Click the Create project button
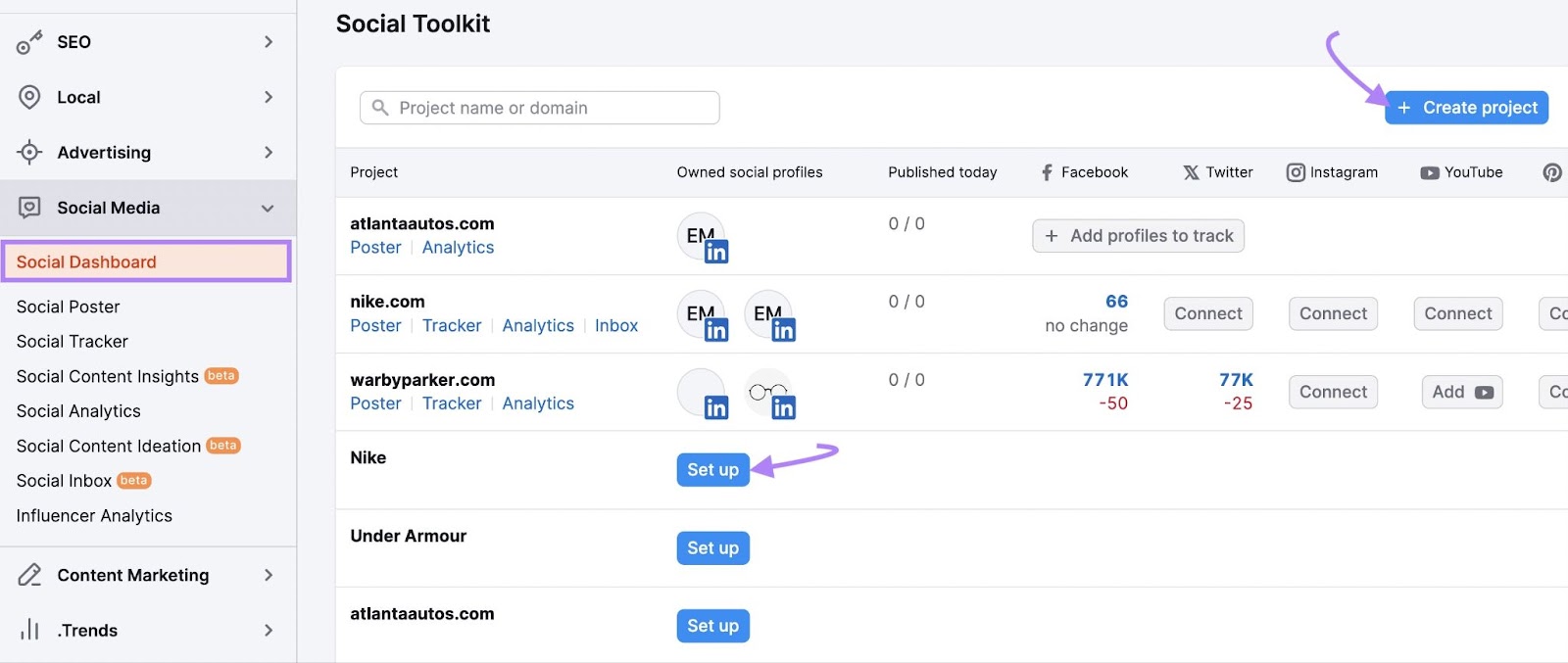Viewport: 1568px width, 663px height. point(1466,108)
